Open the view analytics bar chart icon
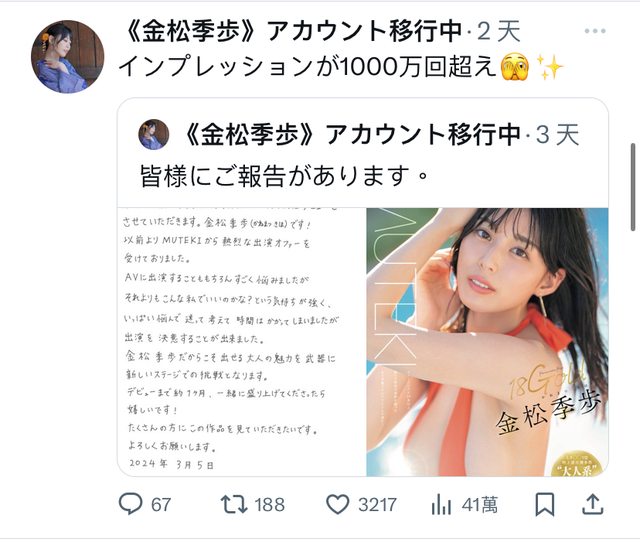Image resolution: width=640 pixels, height=549 pixels. [x=441, y=504]
